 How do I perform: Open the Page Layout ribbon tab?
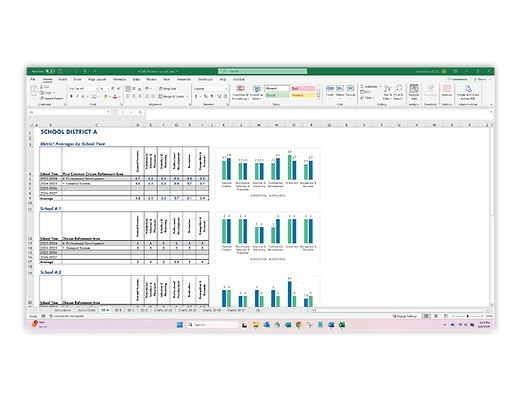pyautogui.click(x=97, y=79)
